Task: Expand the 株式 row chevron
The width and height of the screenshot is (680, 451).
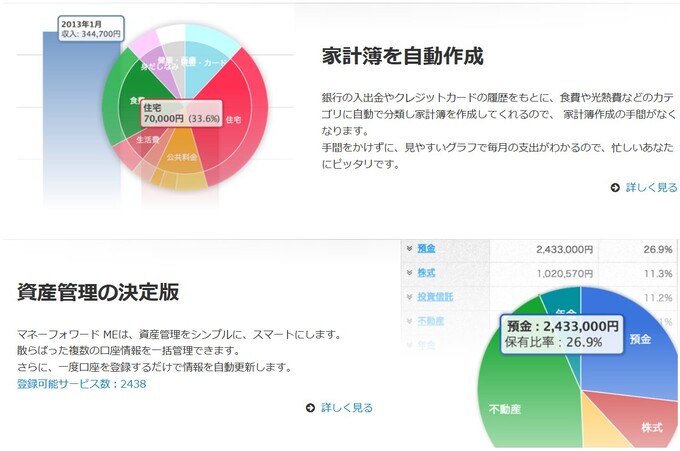Action: click(x=409, y=273)
